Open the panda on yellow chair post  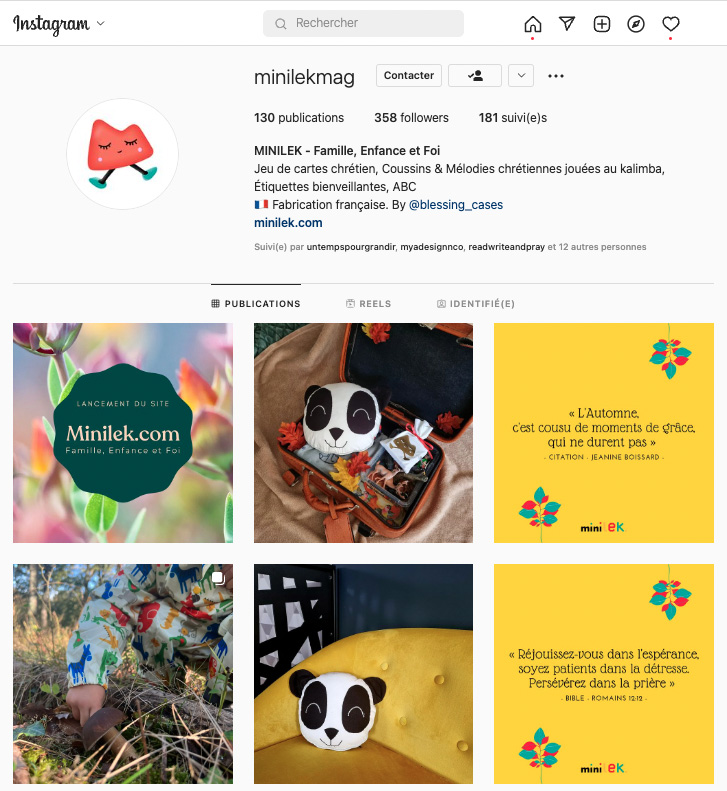pos(363,673)
